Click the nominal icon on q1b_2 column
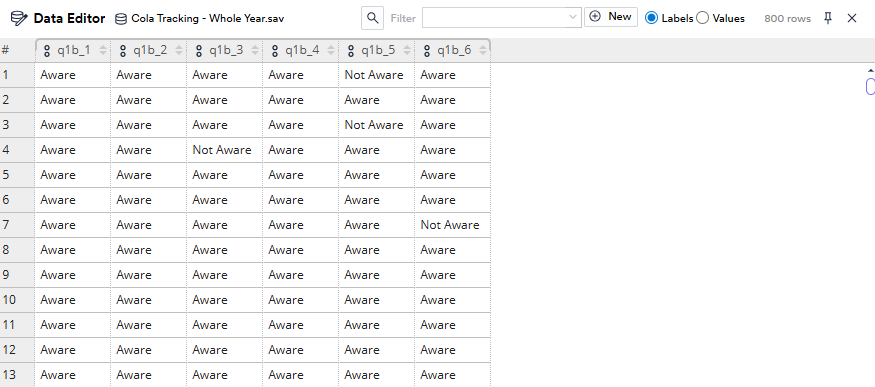 [123, 51]
